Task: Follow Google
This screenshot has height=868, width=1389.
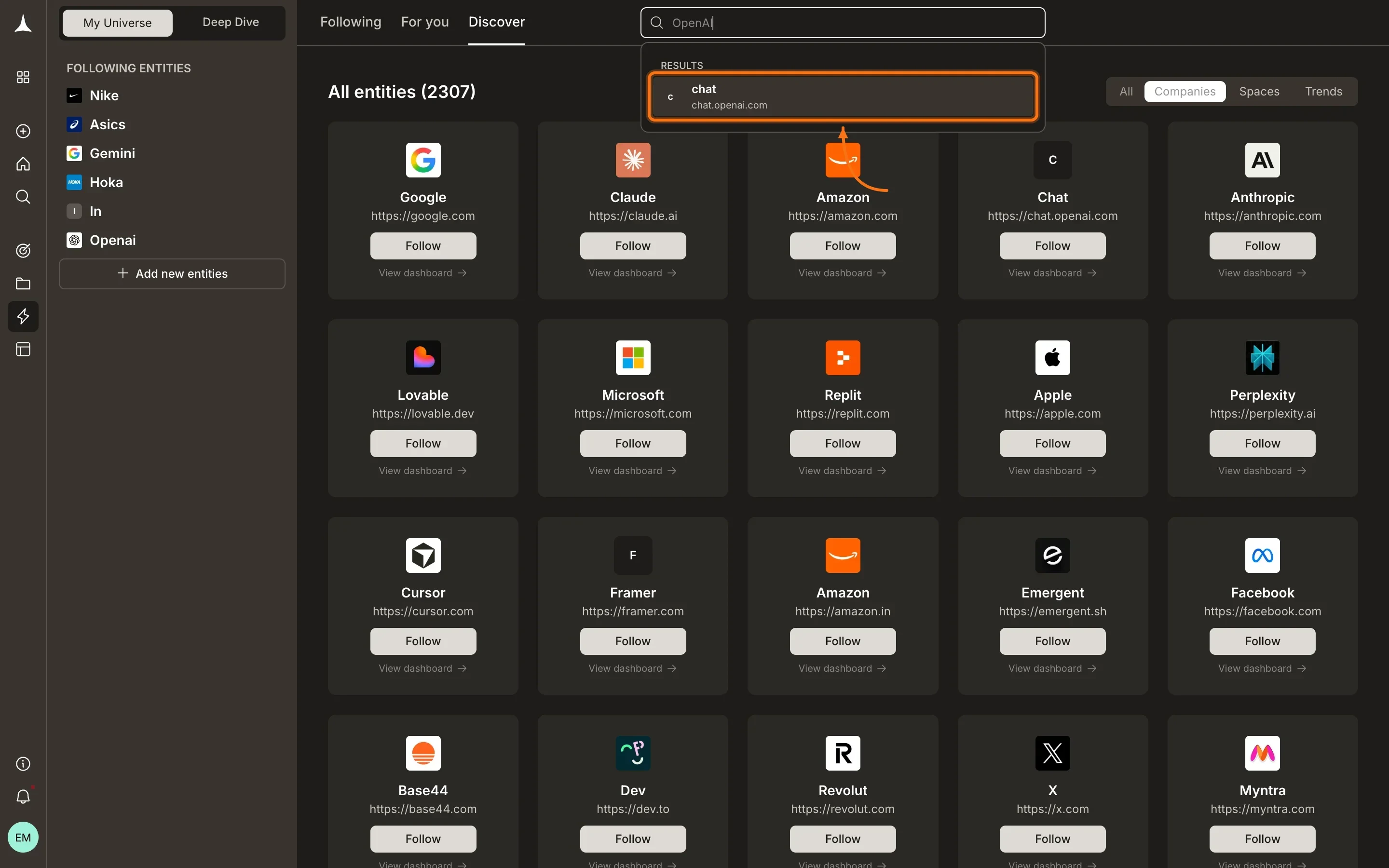Action: click(423, 246)
